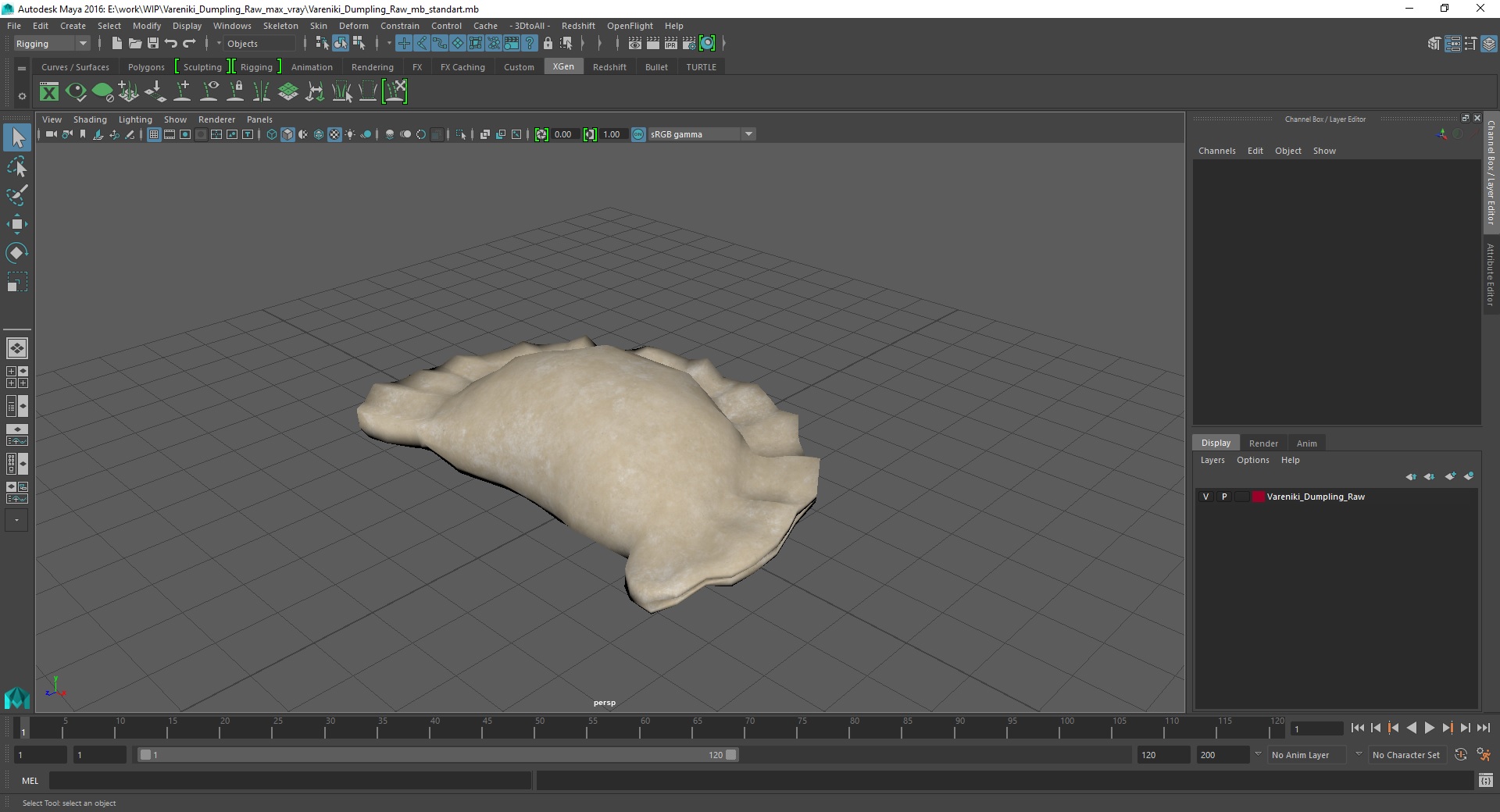Open a scene with folder icon

pos(134,44)
